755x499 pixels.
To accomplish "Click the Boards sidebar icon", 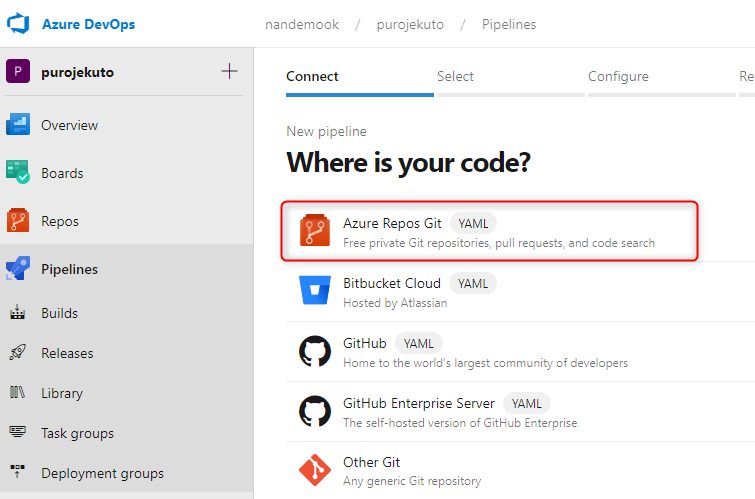I will pos(18,172).
